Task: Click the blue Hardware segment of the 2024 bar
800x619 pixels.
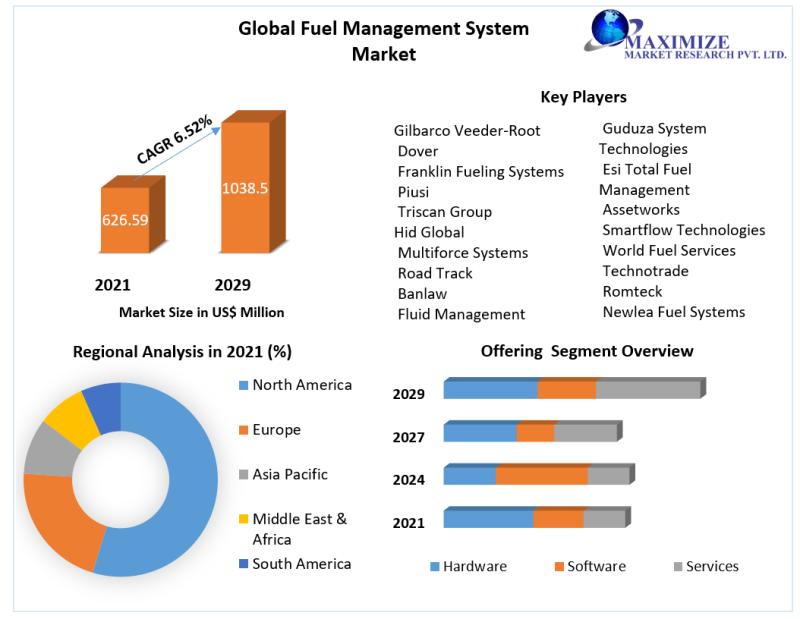Action: pos(470,475)
